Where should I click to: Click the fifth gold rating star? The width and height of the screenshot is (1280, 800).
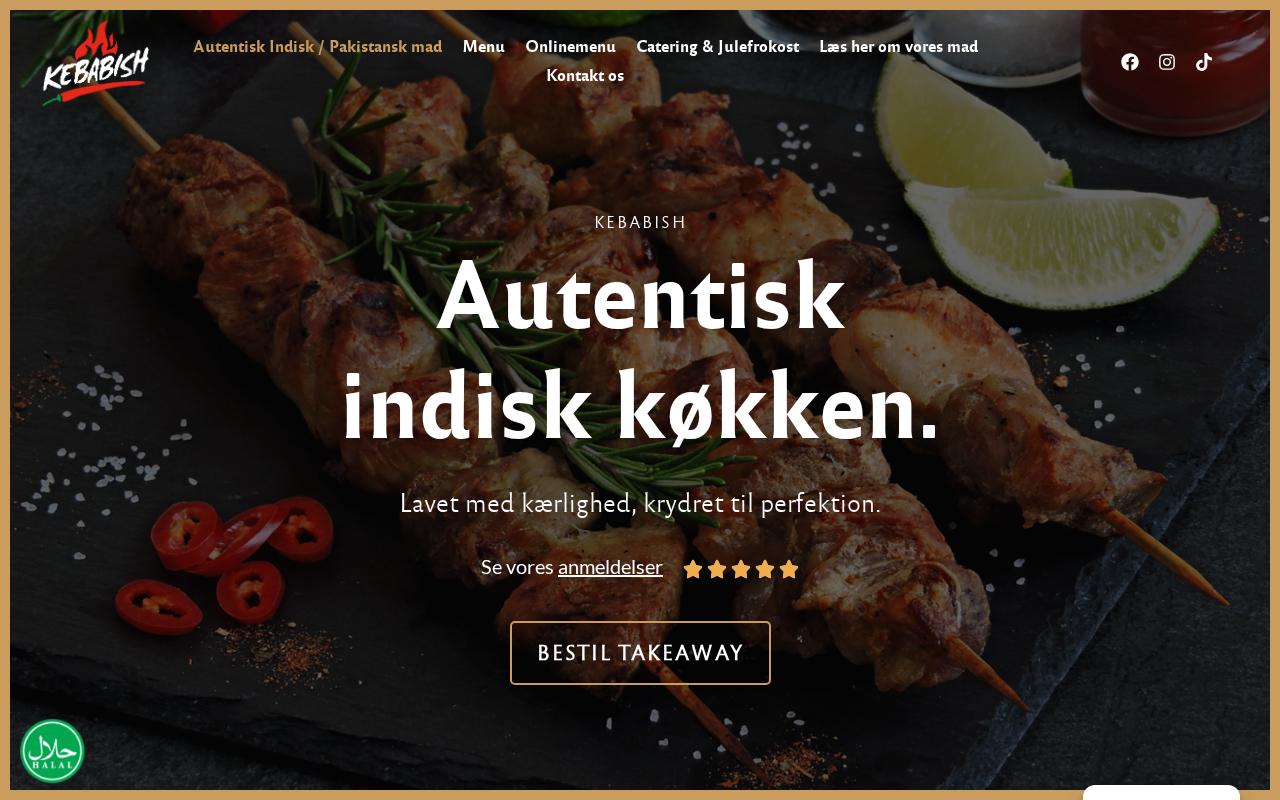click(x=789, y=569)
